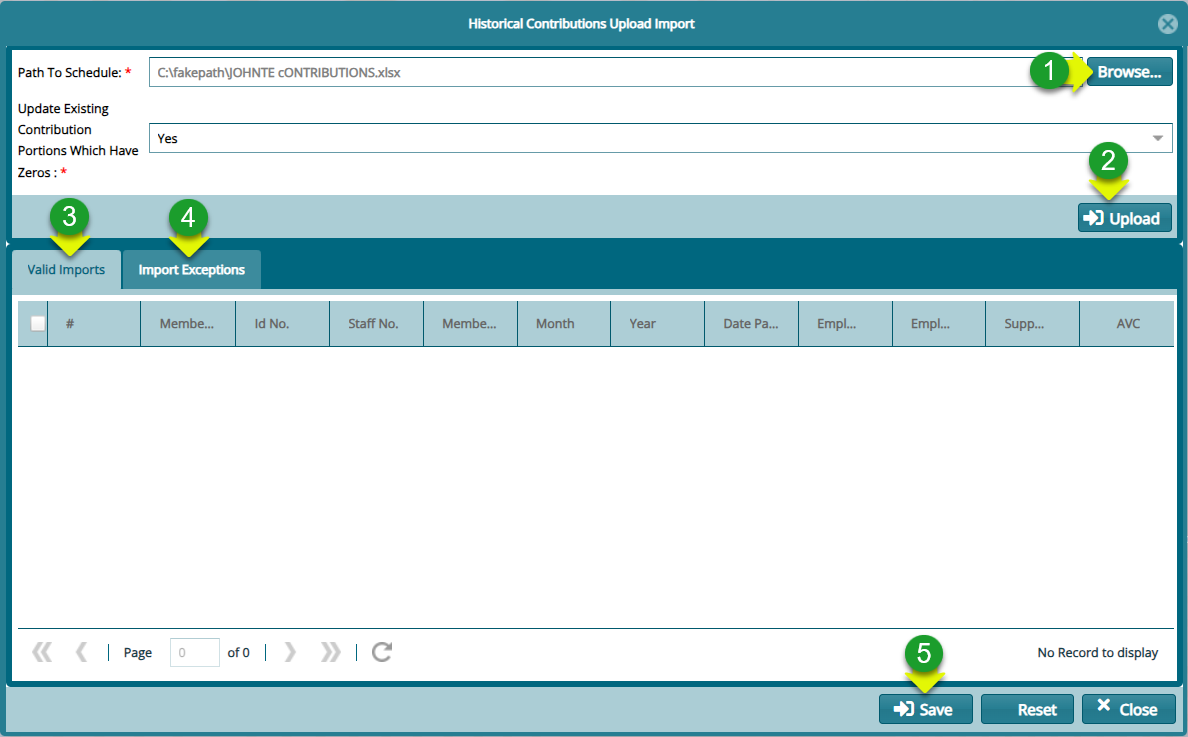
Task: Jump to the first page of records
Action: click(42, 651)
